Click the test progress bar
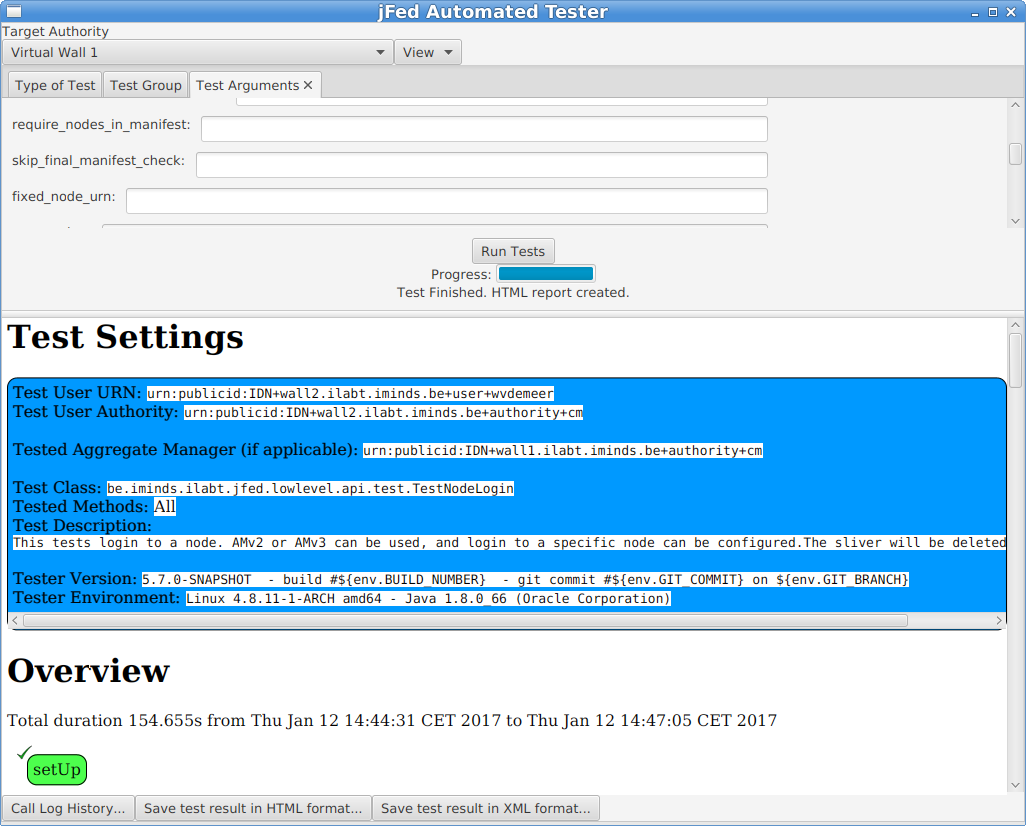 (546, 274)
